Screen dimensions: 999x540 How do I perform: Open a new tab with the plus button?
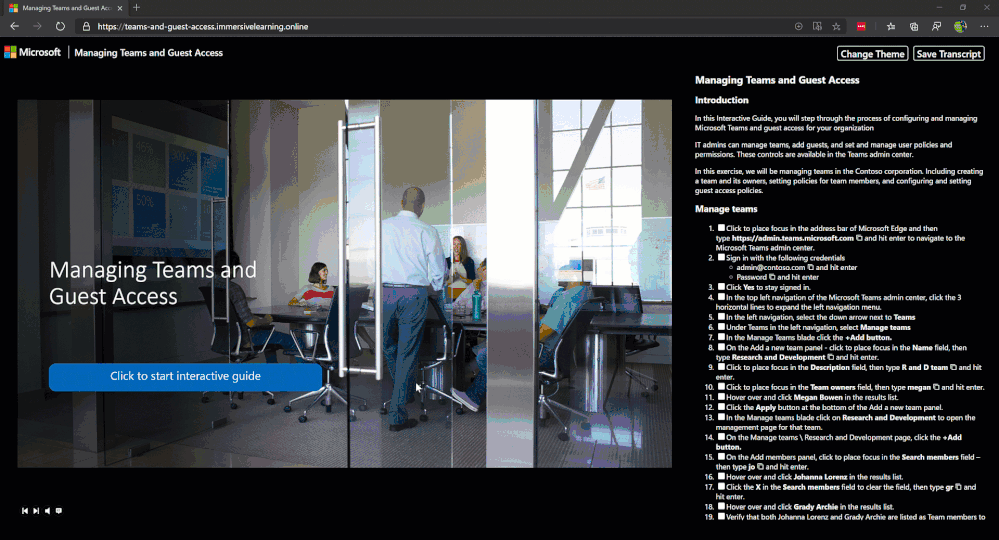click(x=136, y=8)
